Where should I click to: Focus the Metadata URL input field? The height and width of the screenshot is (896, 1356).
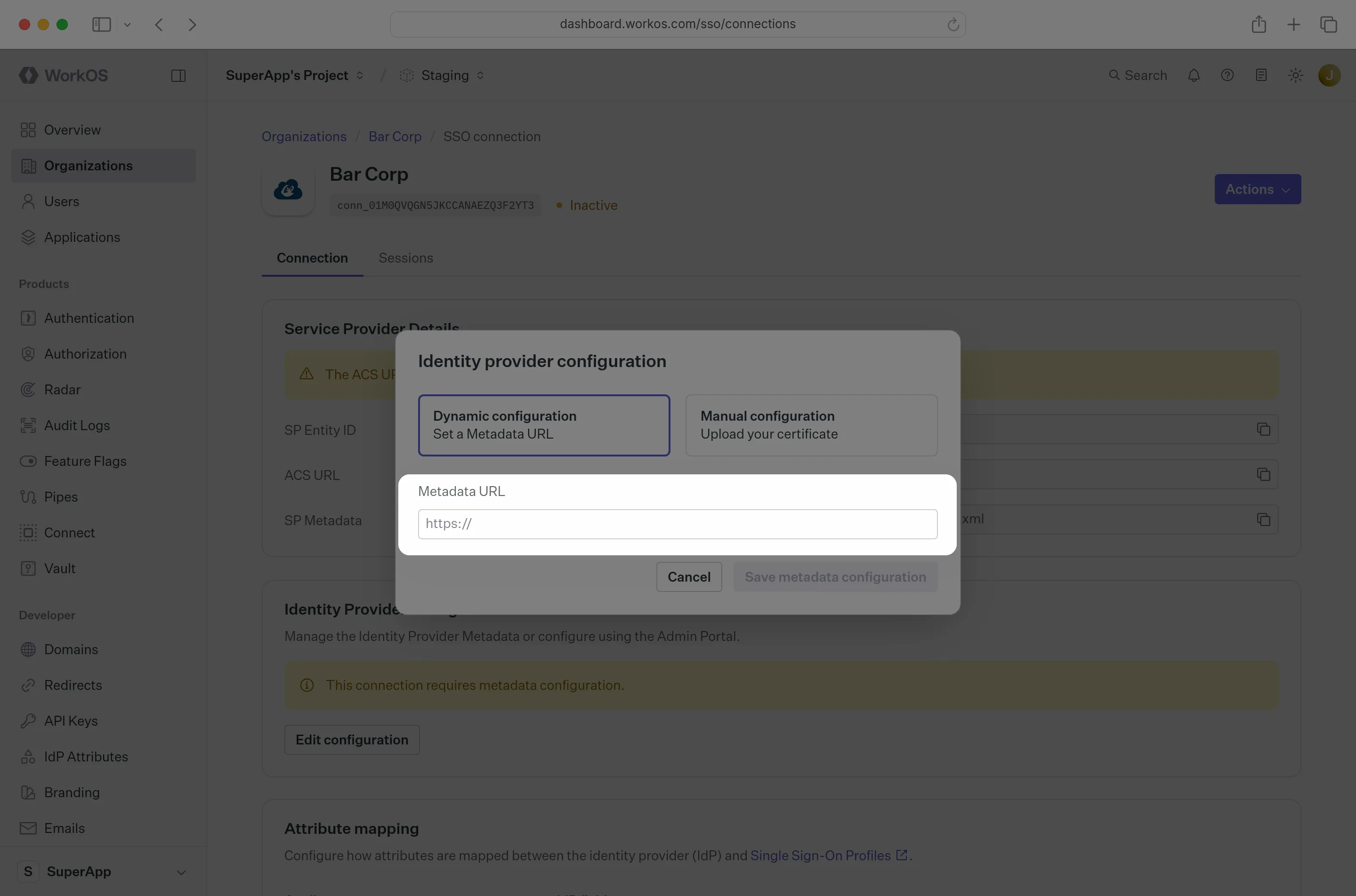coord(678,524)
